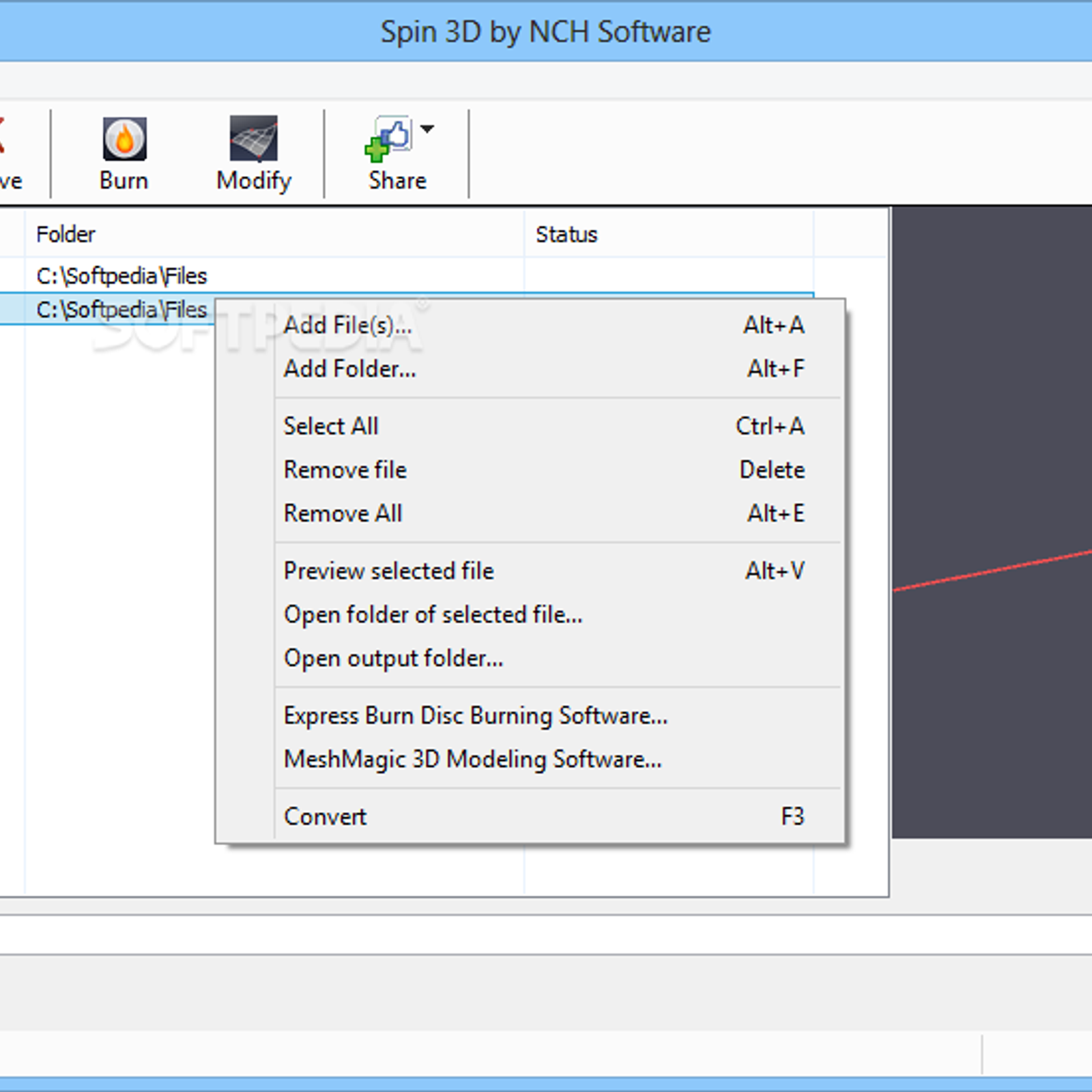Sort by the Folder column header
This screenshot has width=1092, height=1092.
coord(274,234)
